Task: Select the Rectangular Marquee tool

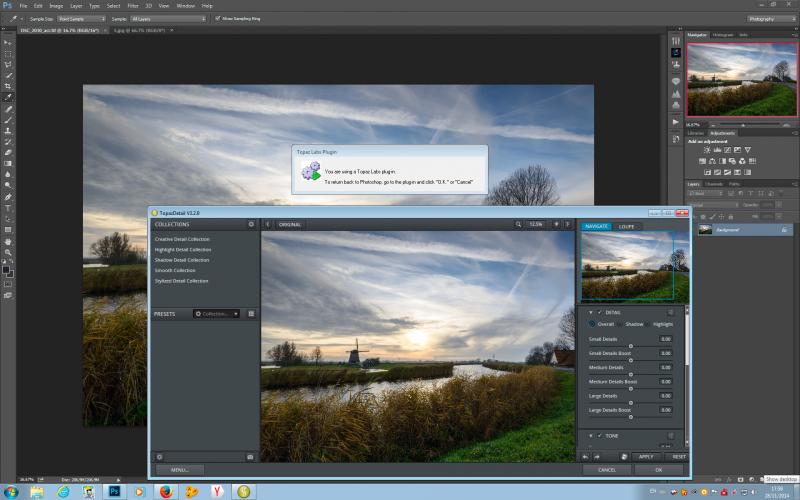Action: 8,54
